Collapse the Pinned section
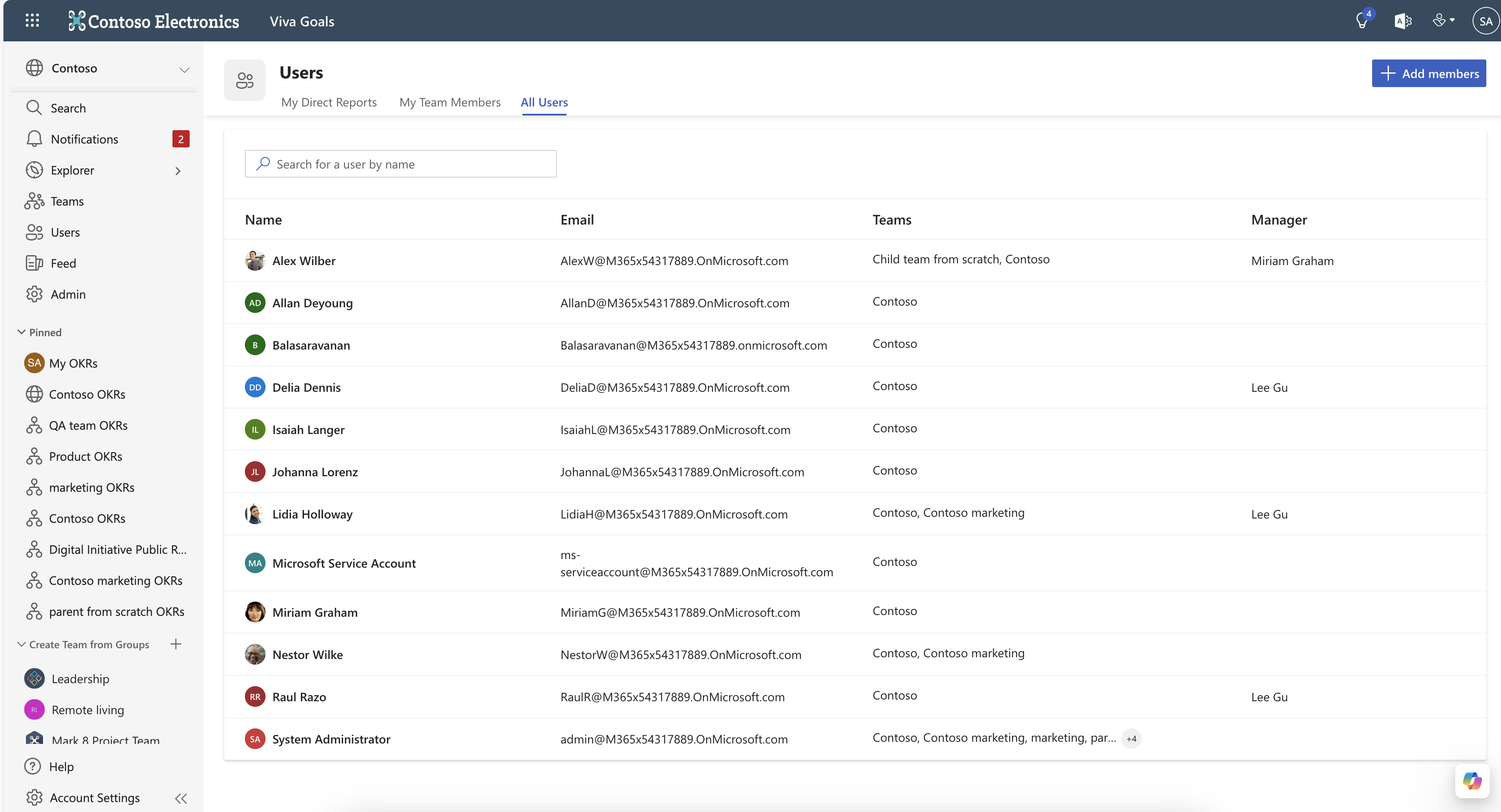Screen dimensions: 1501x812 [22, 332]
